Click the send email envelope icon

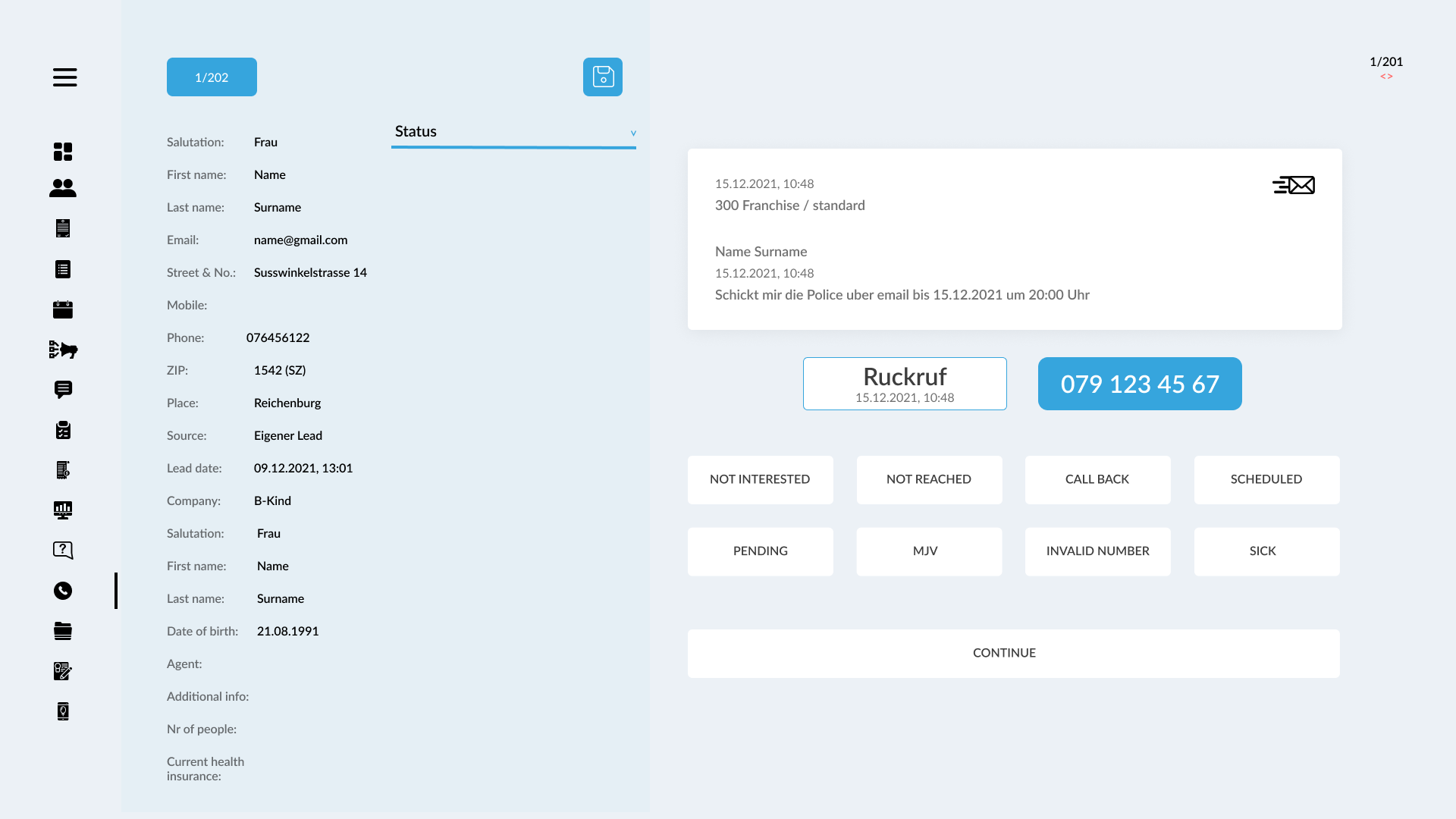coord(1294,185)
